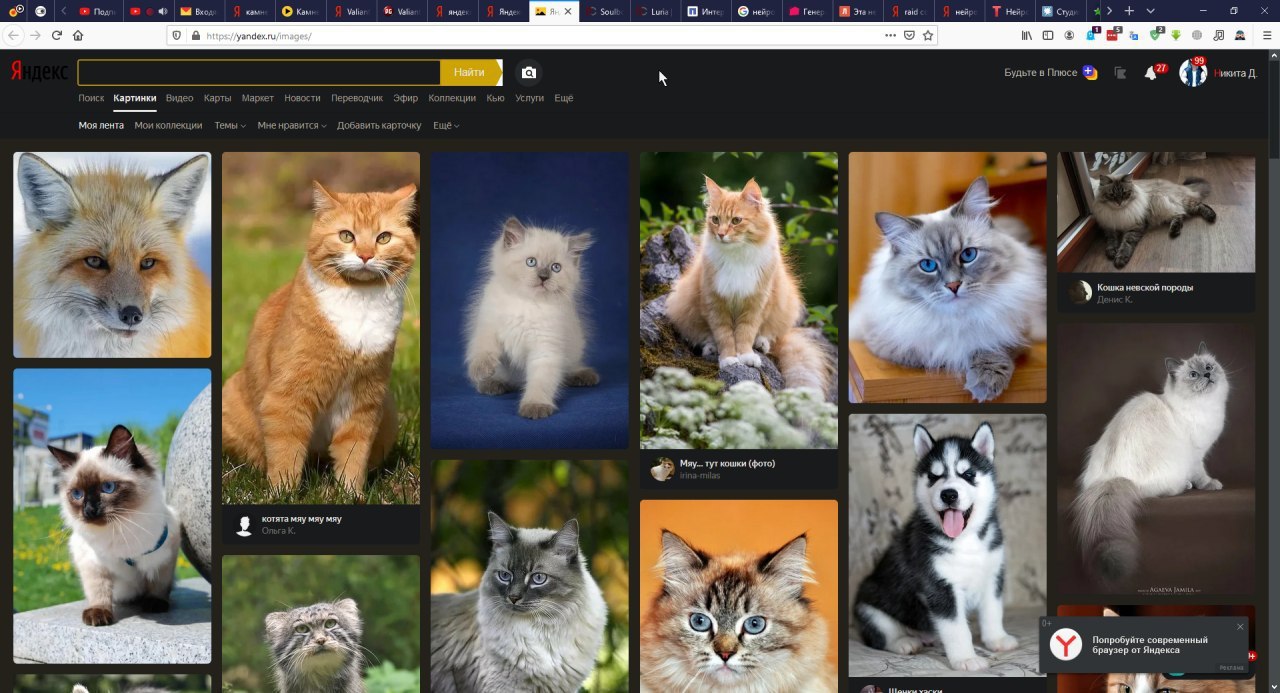Switch to the Входящие mail browser tab
The width and height of the screenshot is (1280, 693).
pyautogui.click(x=197, y=11)
